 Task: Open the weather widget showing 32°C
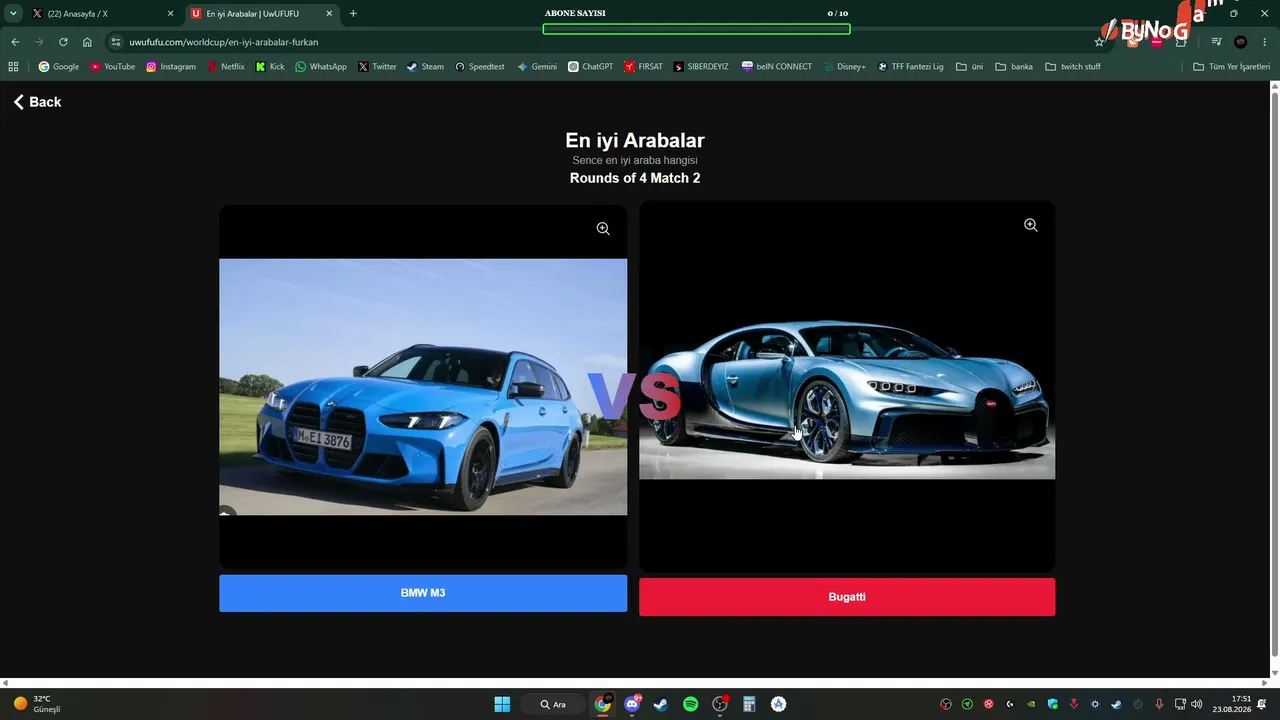[x=37, y=704]
